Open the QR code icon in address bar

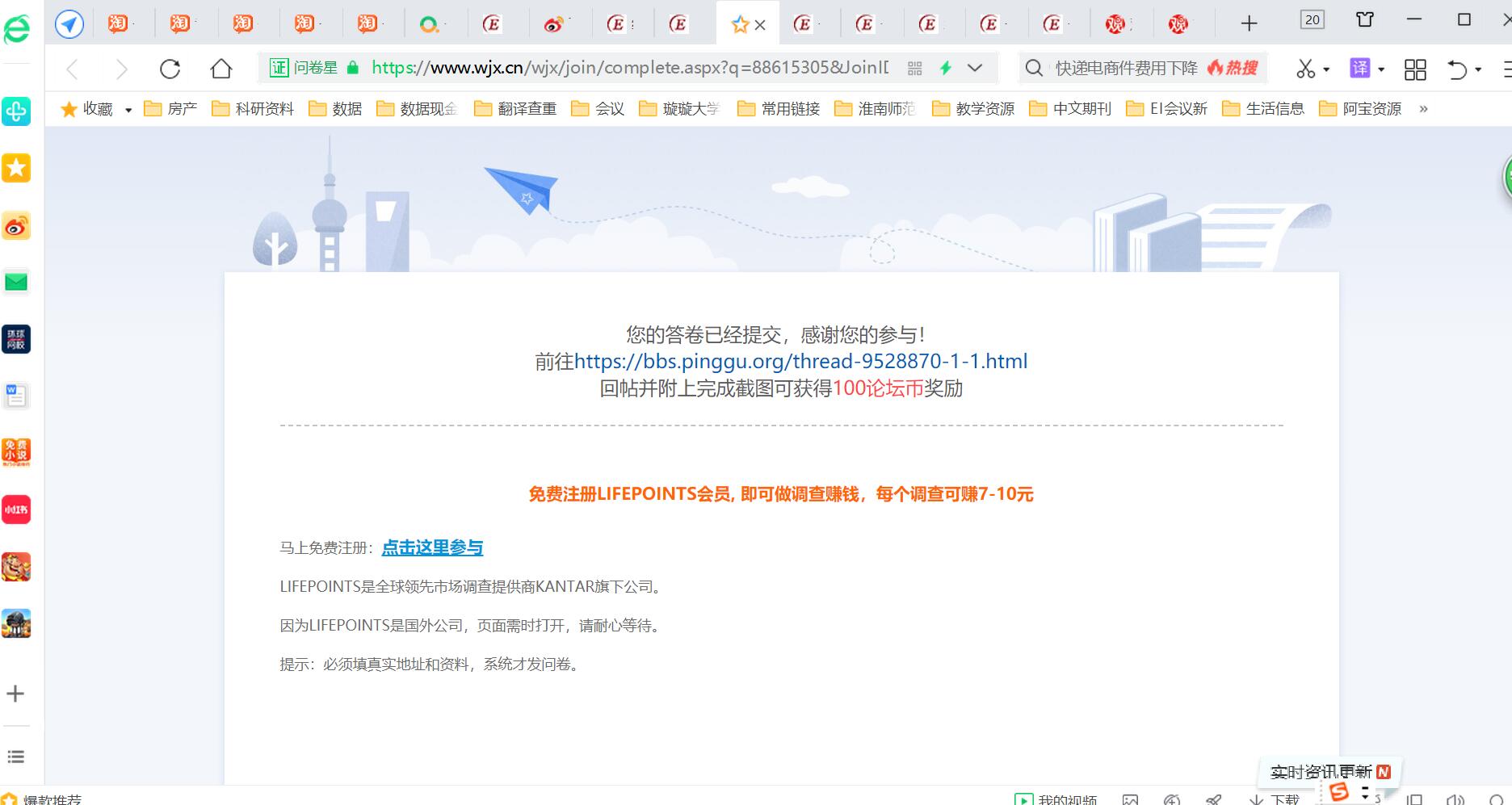tap(914, 69)
